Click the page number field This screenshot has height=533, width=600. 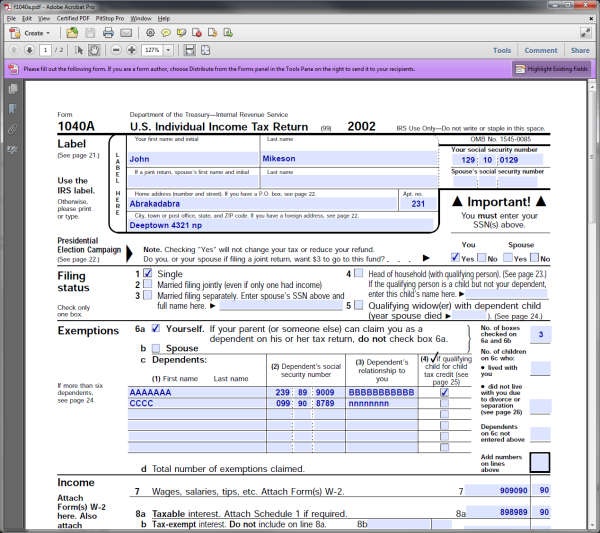(46, 50)
